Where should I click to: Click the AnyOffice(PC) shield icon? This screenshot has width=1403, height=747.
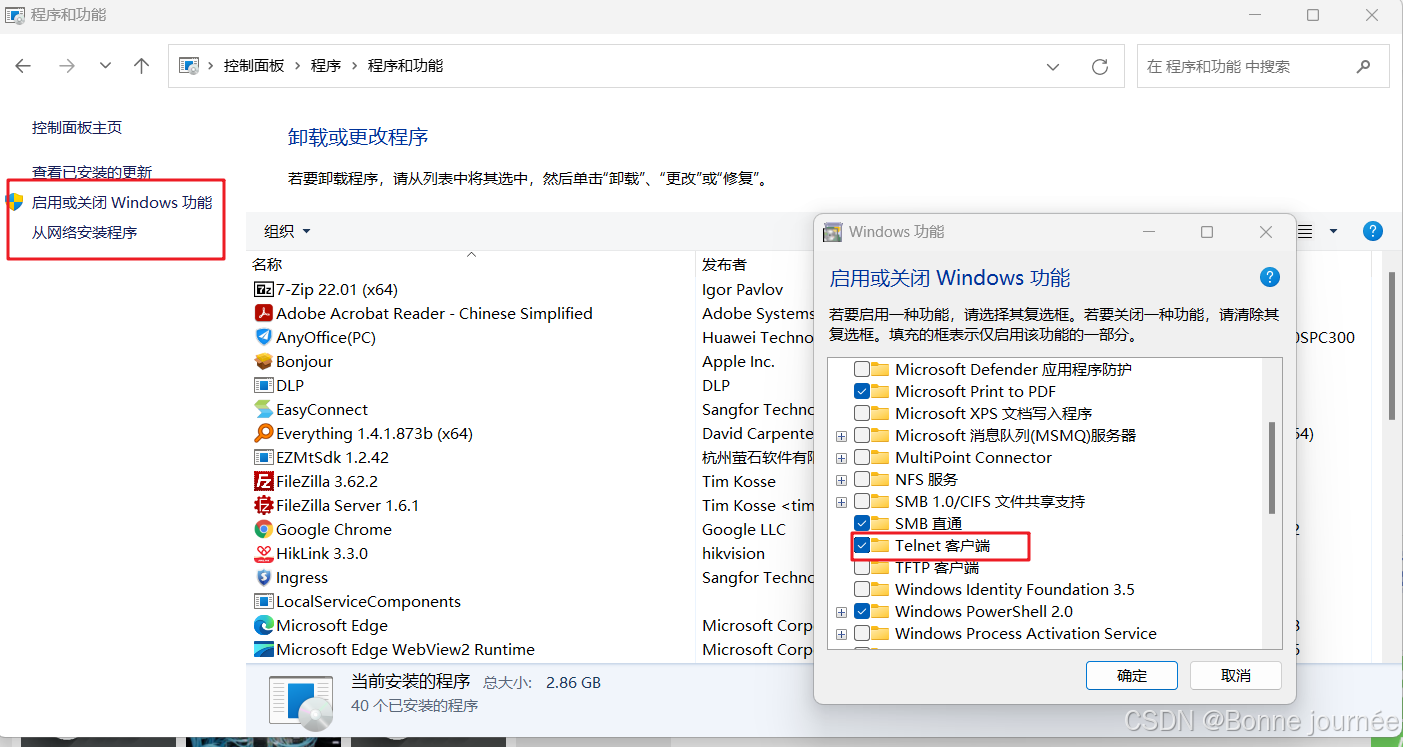pos(263,337)
